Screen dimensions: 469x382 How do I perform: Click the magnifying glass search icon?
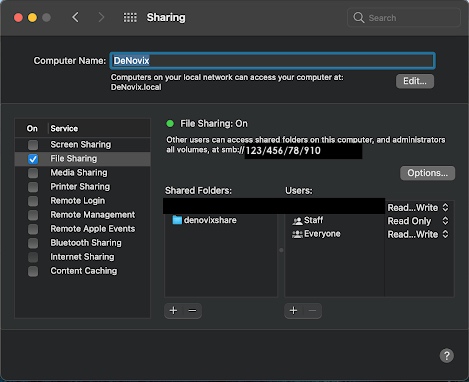[x=359, y=18]
